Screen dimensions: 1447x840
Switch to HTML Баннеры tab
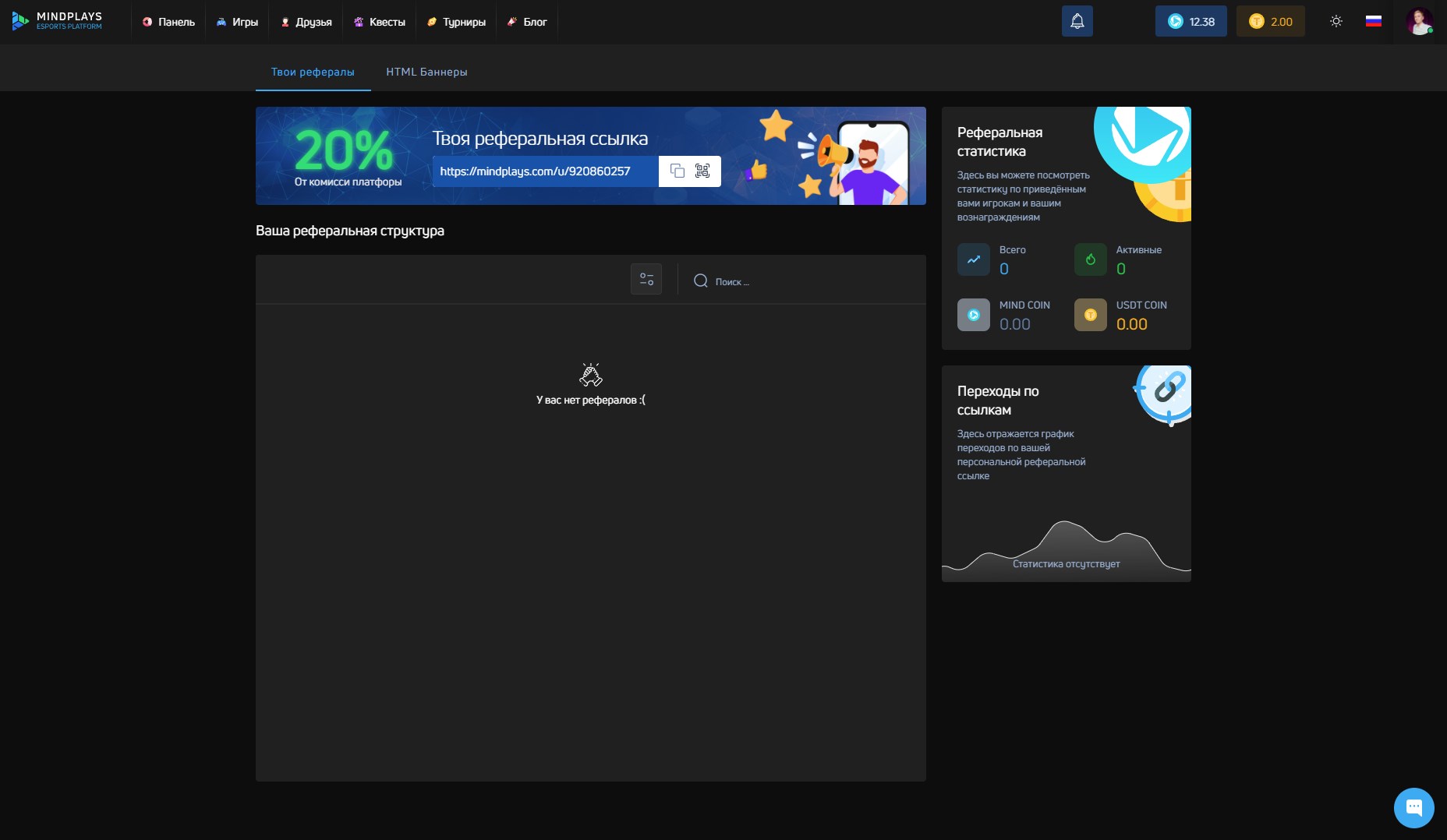(426, 72)
